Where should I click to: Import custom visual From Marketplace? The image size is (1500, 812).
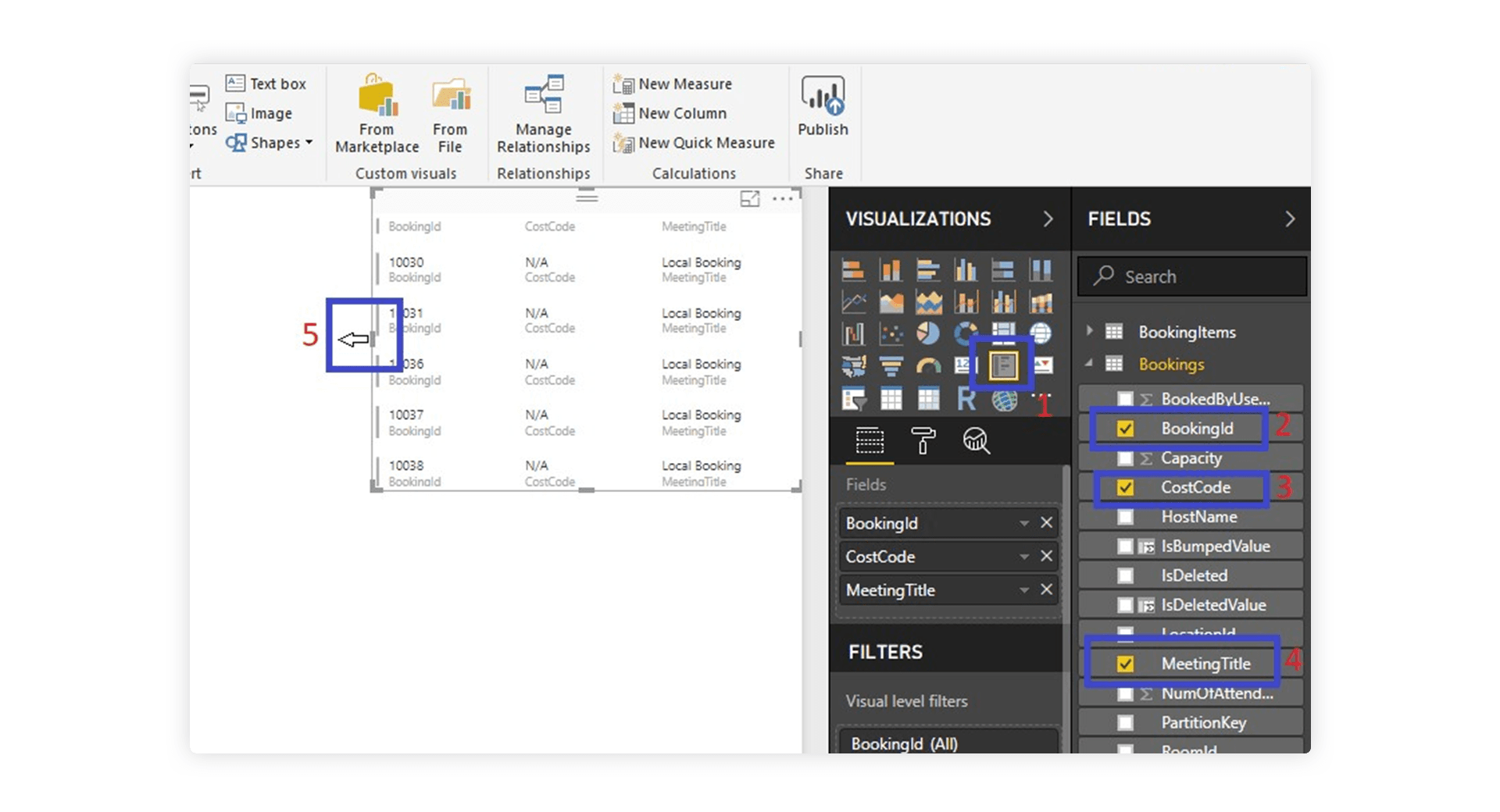coord(377,114)
